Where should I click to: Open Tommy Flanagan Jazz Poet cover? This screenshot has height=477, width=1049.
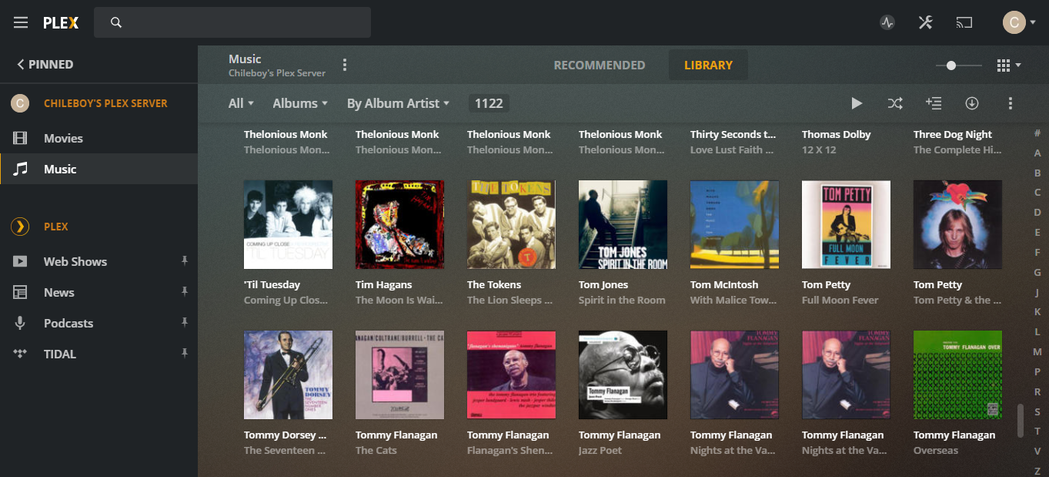(x=623, y=375)
